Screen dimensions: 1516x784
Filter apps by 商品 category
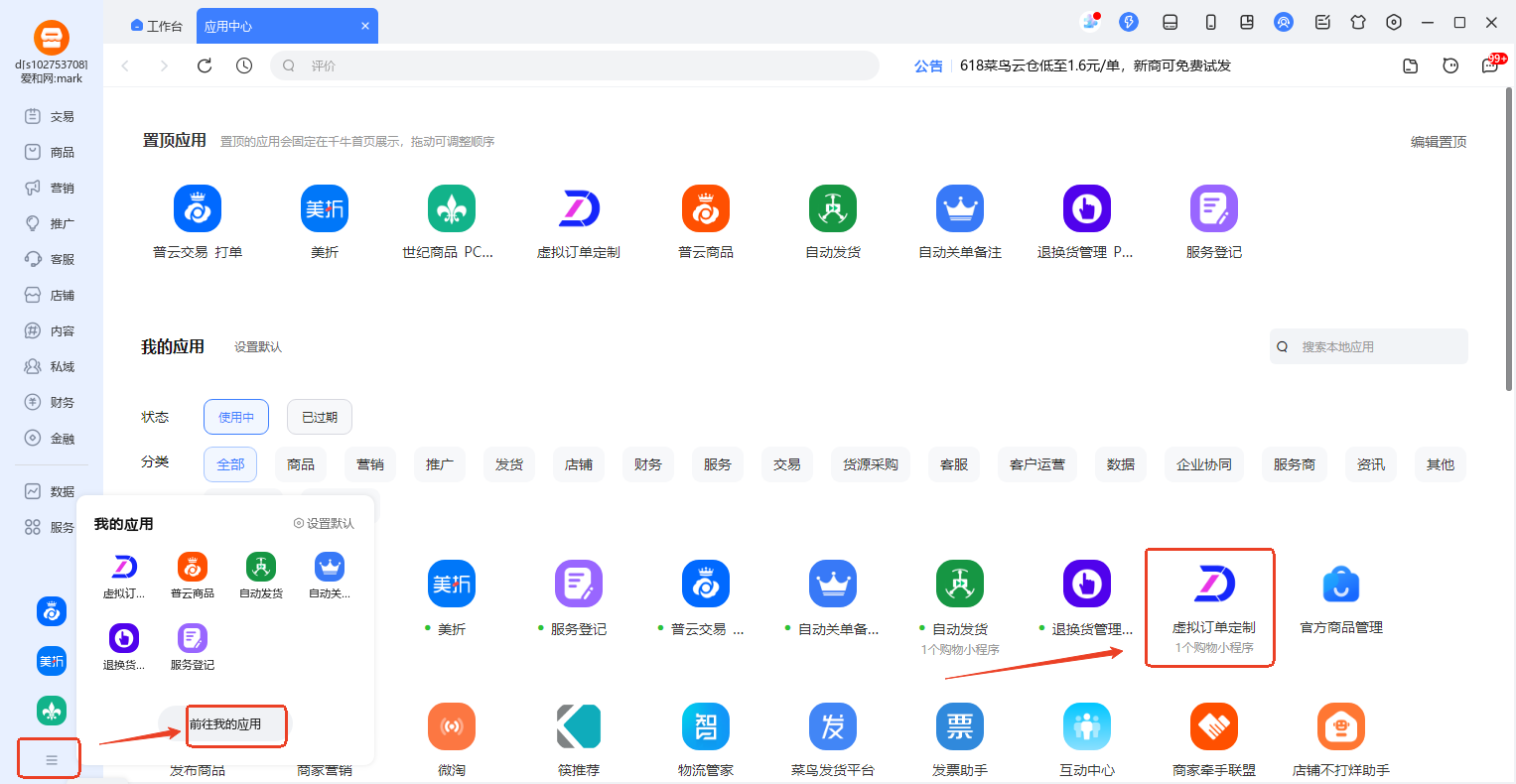pyautogui.click(x=301, y=464)
